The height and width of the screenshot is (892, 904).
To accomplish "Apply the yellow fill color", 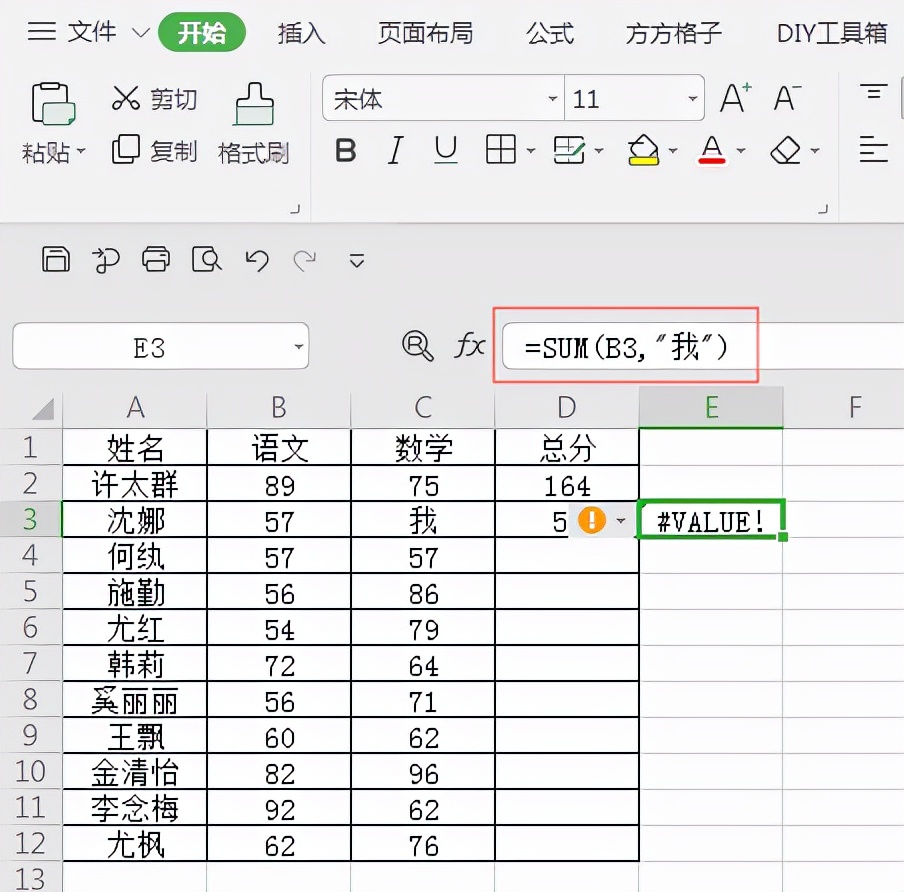I will click(x=643, y=150).
